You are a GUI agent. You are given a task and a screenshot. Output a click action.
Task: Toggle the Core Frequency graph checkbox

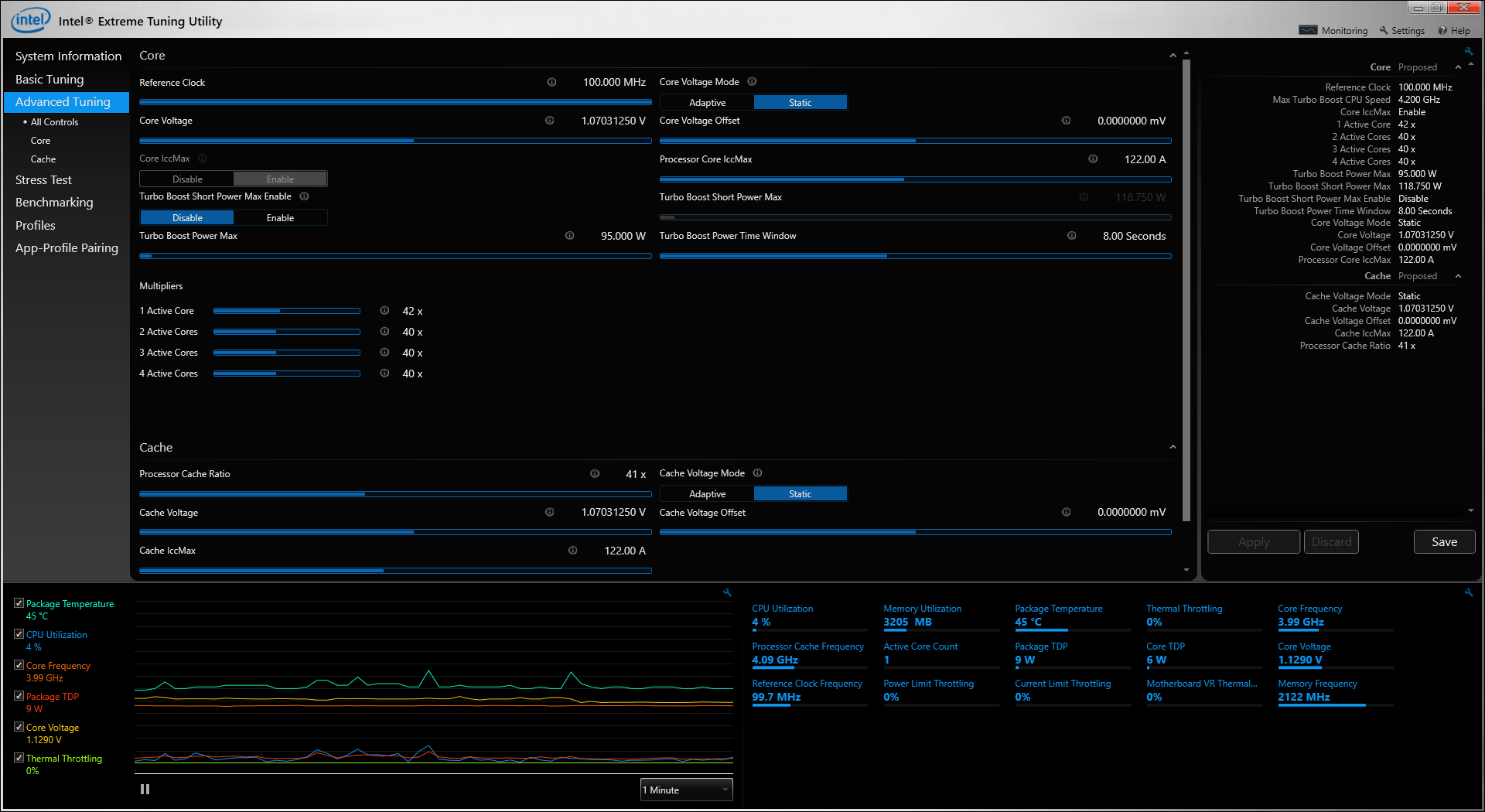point(19,665)
